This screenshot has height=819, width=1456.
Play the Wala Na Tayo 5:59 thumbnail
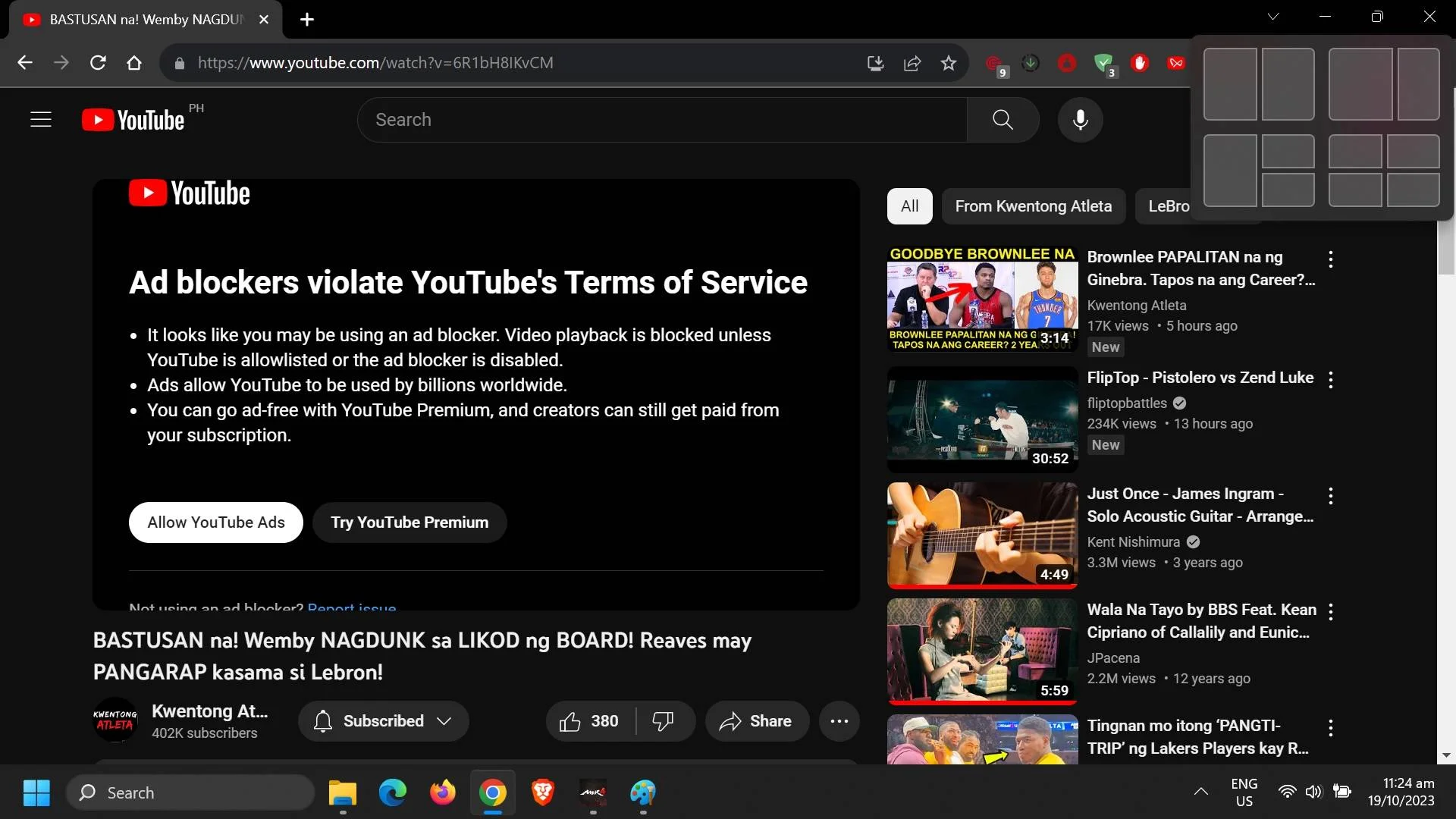click(x=983, y=651)
